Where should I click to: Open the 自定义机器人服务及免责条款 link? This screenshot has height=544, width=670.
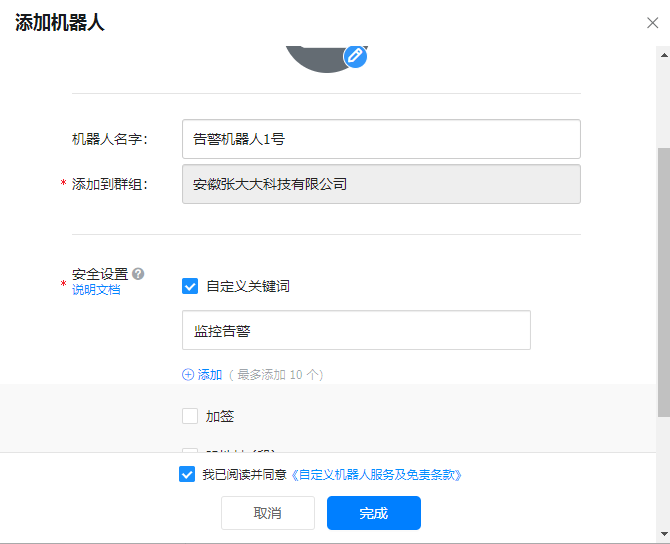376,475
